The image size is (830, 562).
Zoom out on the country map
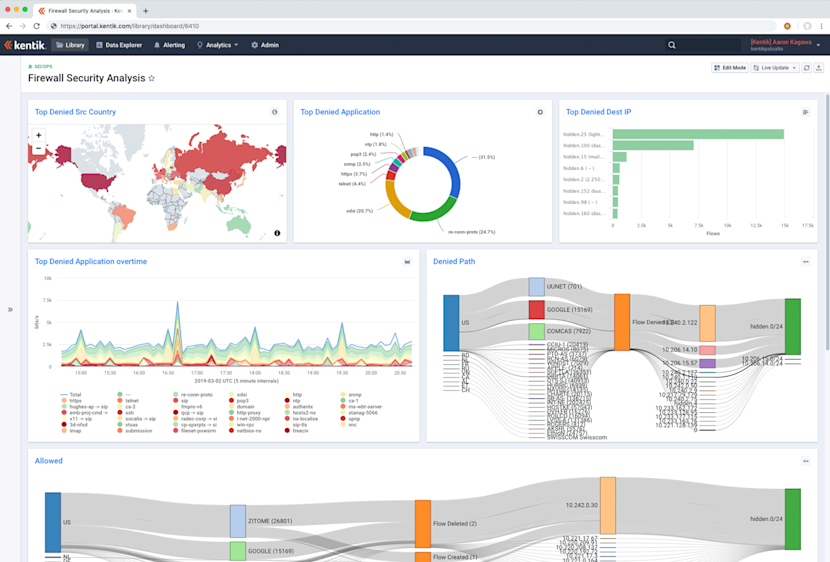[39, 148]
